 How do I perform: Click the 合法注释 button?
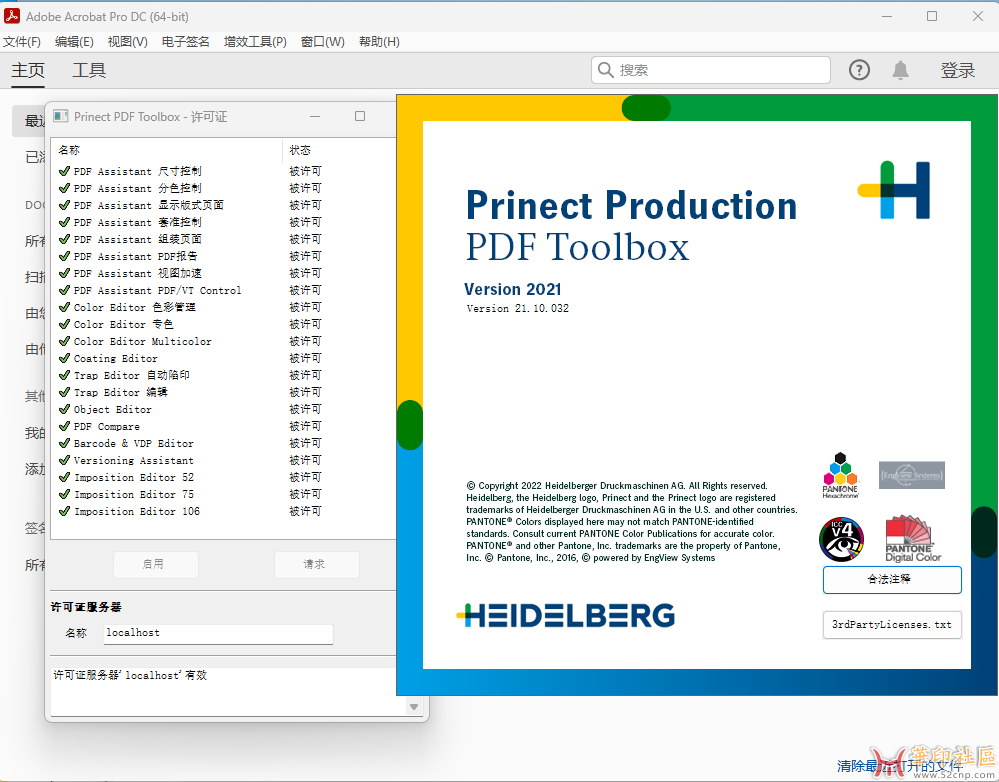tap(892, 580)
